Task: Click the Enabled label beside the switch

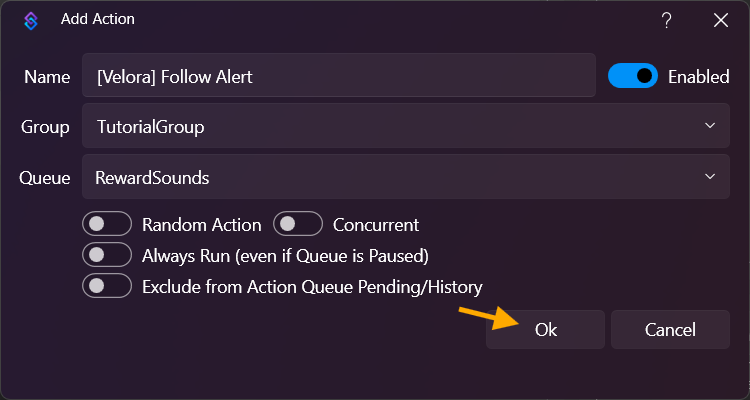Action: click(x=698, y=77)
